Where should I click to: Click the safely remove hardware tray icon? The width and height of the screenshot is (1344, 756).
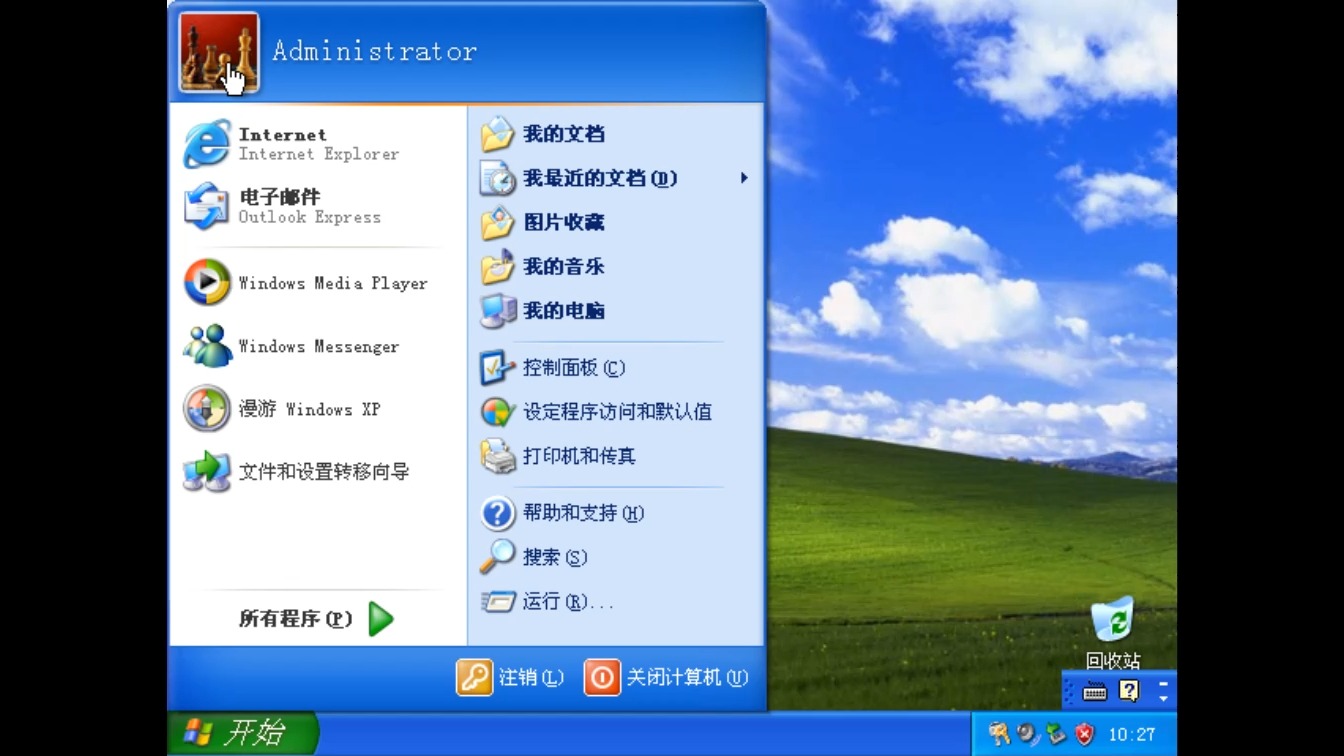pos(1056,734)
